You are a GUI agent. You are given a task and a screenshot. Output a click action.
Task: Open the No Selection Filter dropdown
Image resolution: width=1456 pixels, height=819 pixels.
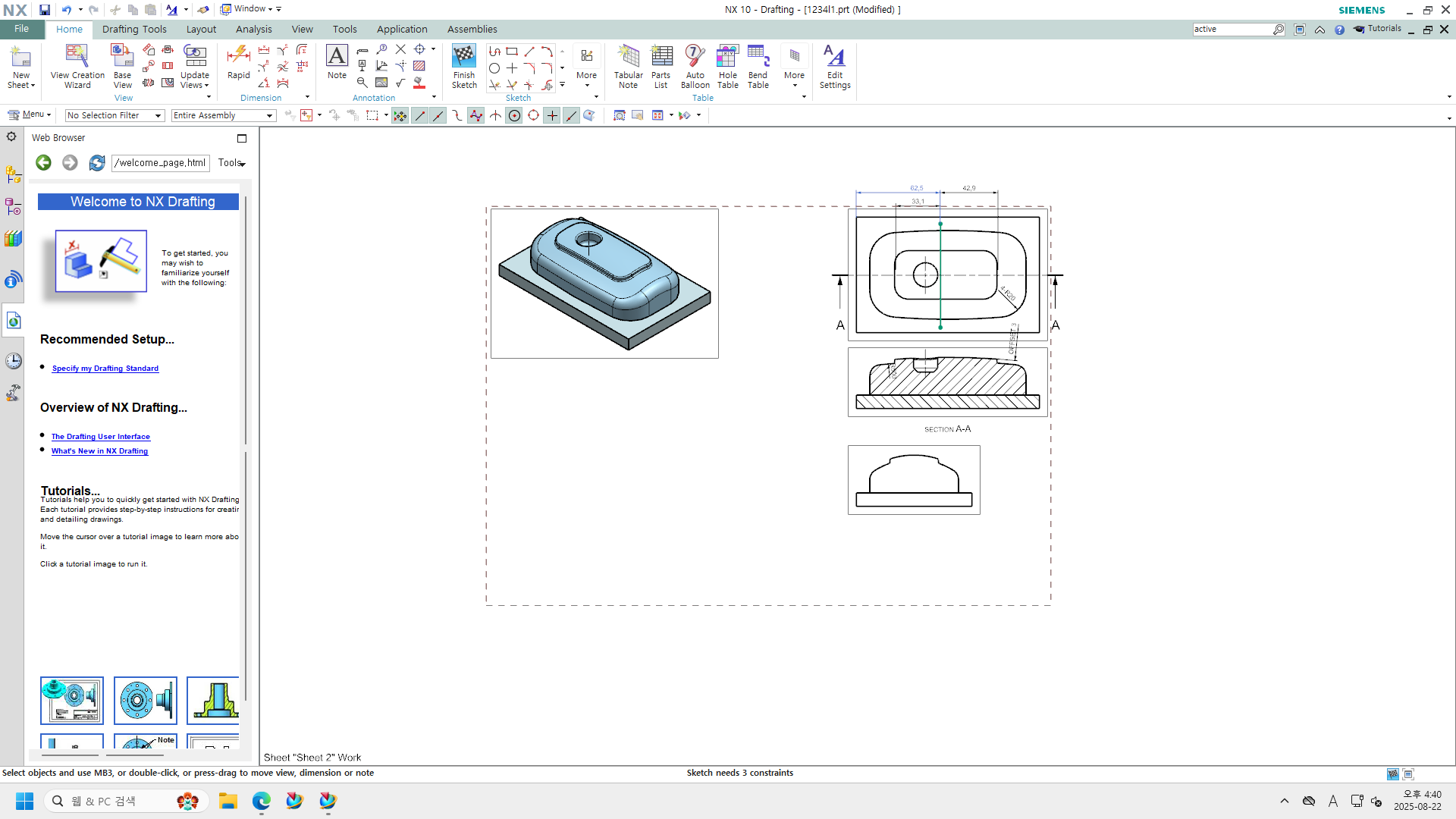point(115,115)
